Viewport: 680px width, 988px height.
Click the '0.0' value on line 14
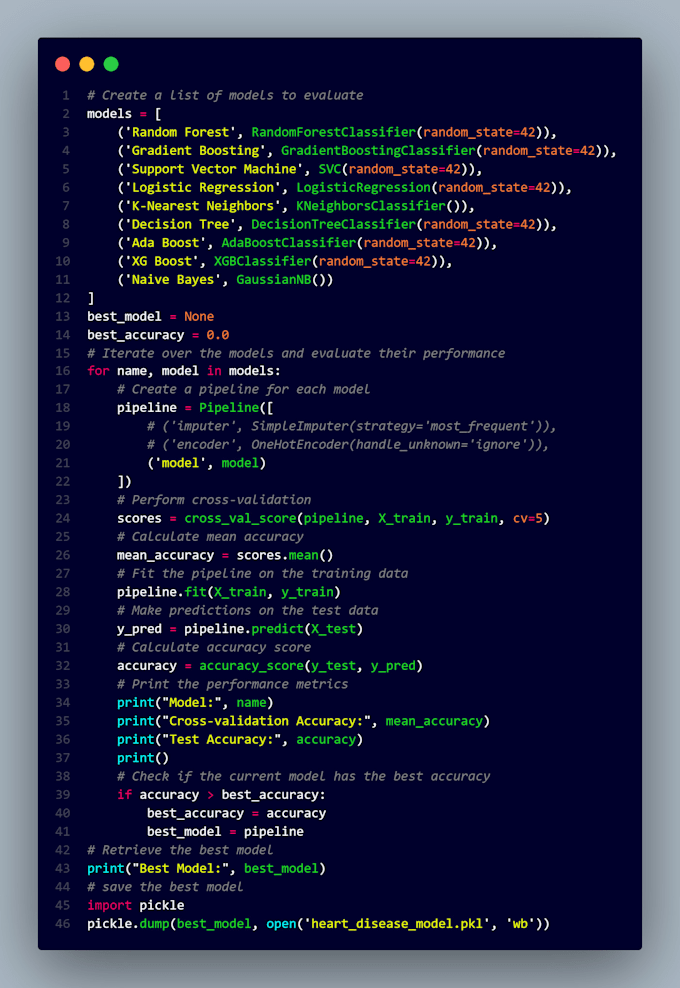[x=217, y=335]
